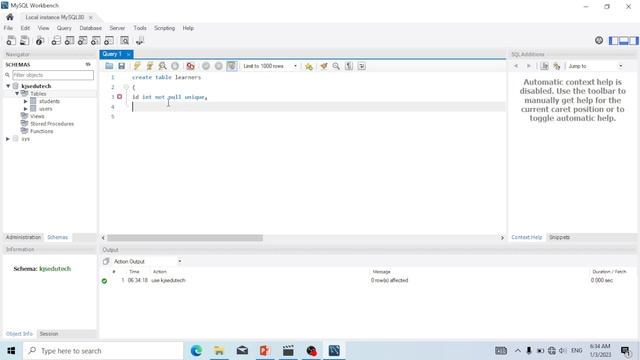Toggle word wrap icon

coord(362,66)
